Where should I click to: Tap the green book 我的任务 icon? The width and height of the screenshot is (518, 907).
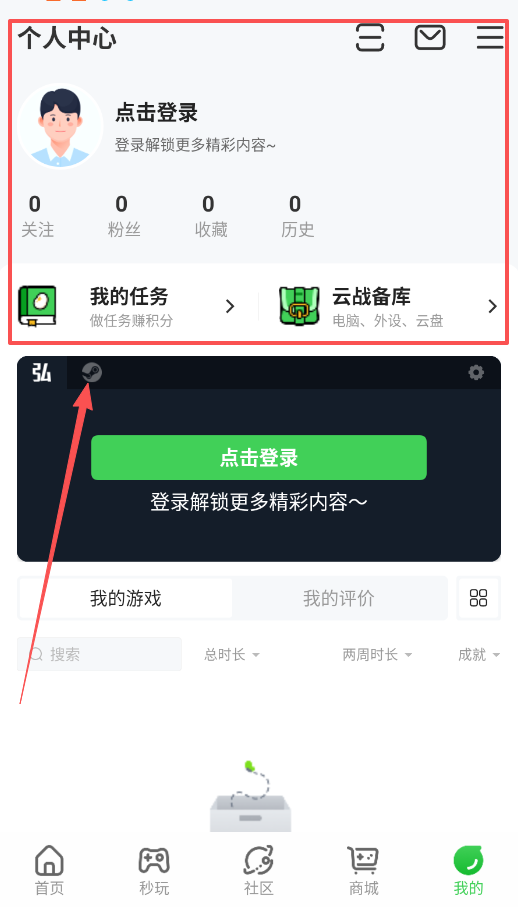(38, 305)
